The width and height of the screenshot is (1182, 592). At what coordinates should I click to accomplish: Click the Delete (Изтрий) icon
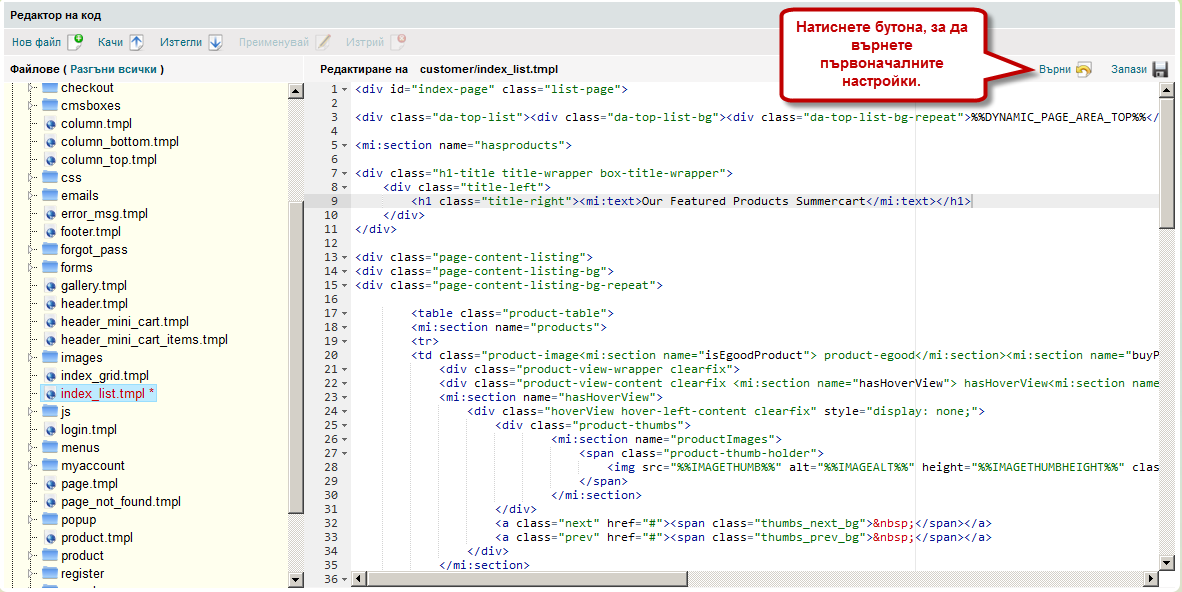pos(398,42)
